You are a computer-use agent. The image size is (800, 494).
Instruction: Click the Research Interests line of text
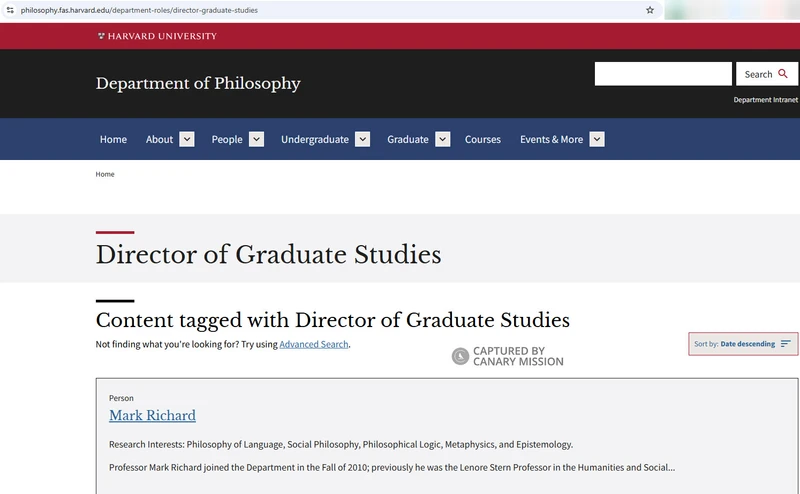pyautogui.click(x=341, y=444)
